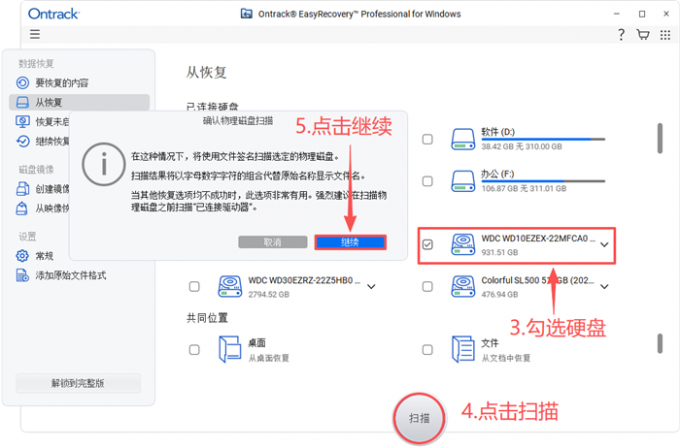Click the 常规 gear icon
The width and height of the screenshot is (680, 448).
click(22, 256)
